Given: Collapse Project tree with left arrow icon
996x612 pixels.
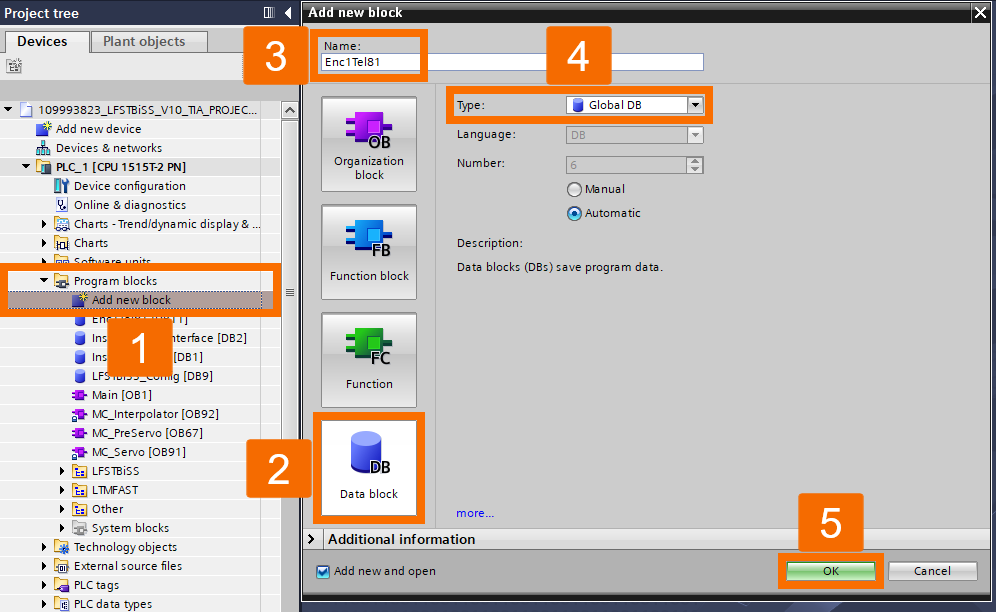Looking at the screenshot, I should click(x=288, y=13).
